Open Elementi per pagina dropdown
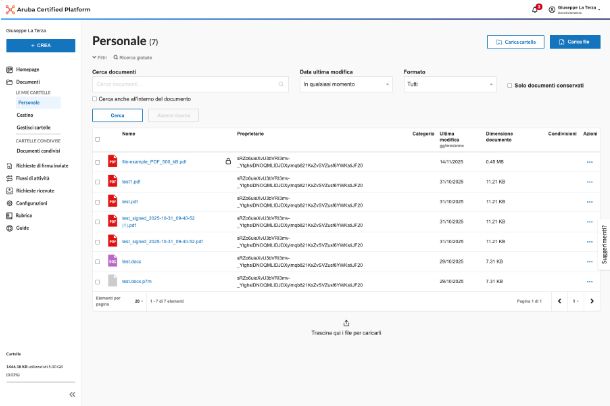 tap(138, 300)
